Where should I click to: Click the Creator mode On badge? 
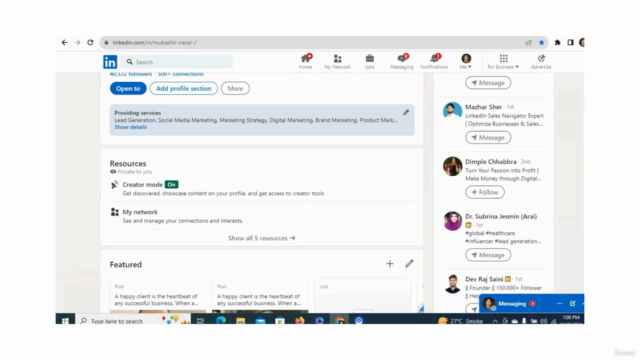[x=171, y=184]
